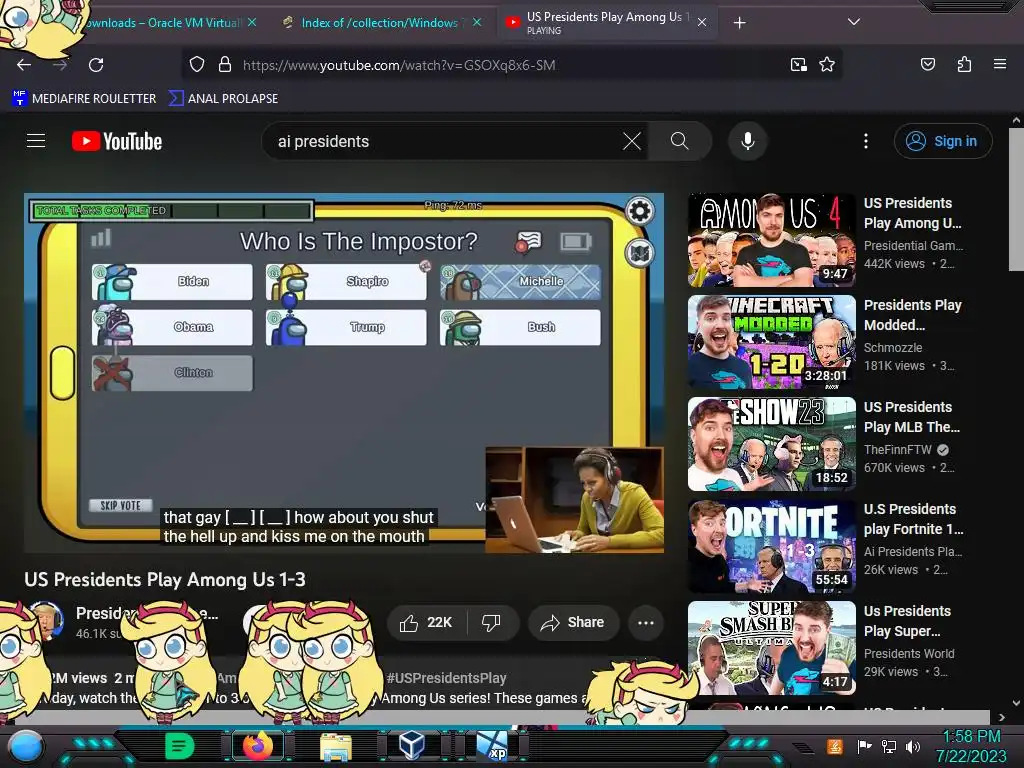Dislike the video
1024x768 pixels.
tap(492, 622)
